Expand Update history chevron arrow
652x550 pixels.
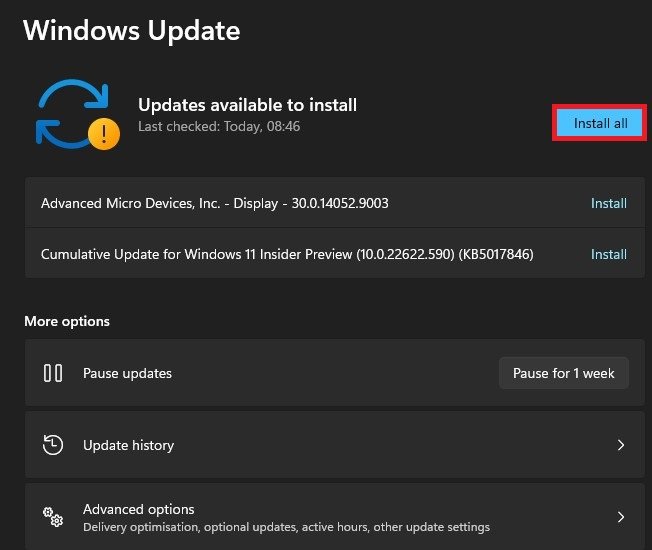621,445
